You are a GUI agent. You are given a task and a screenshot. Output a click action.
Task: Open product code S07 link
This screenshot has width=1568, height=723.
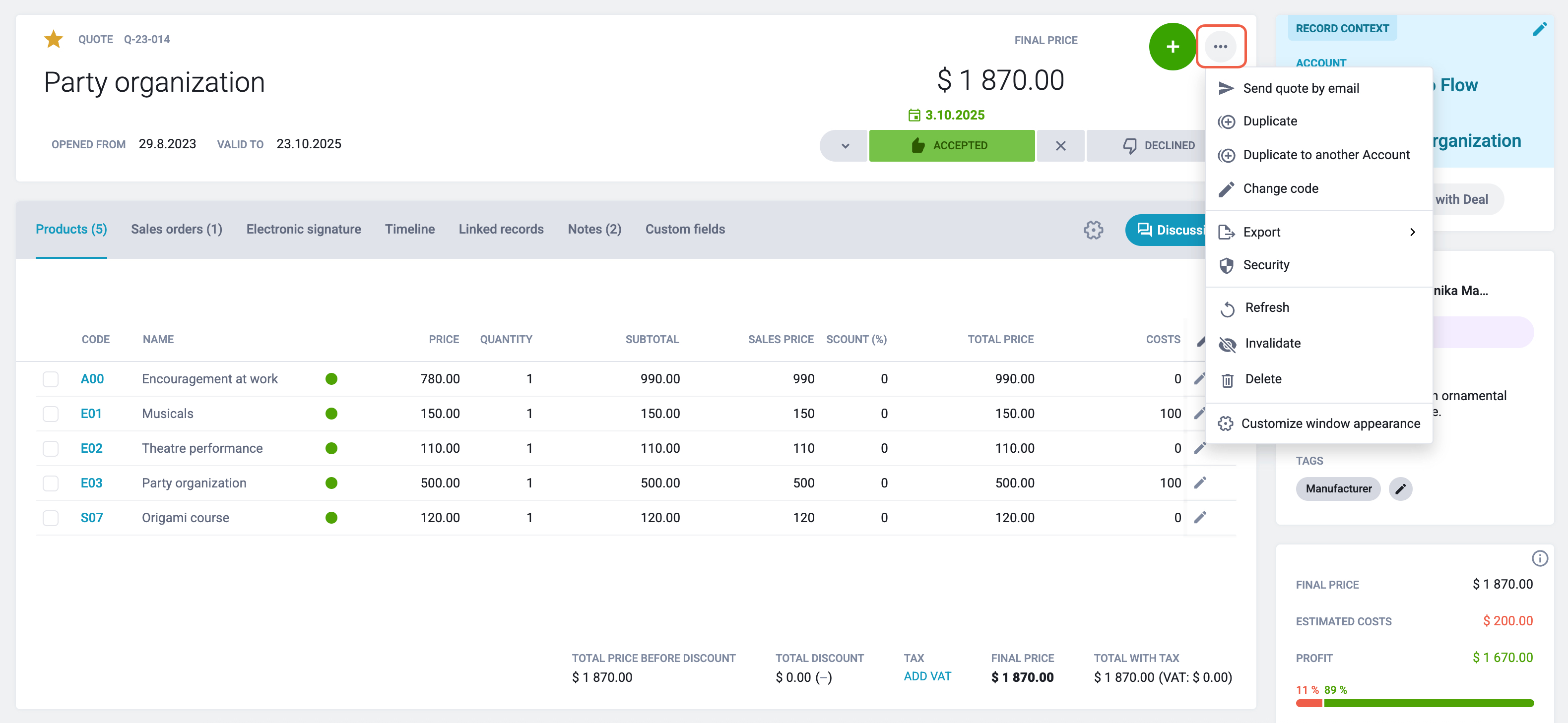[92, 518]
